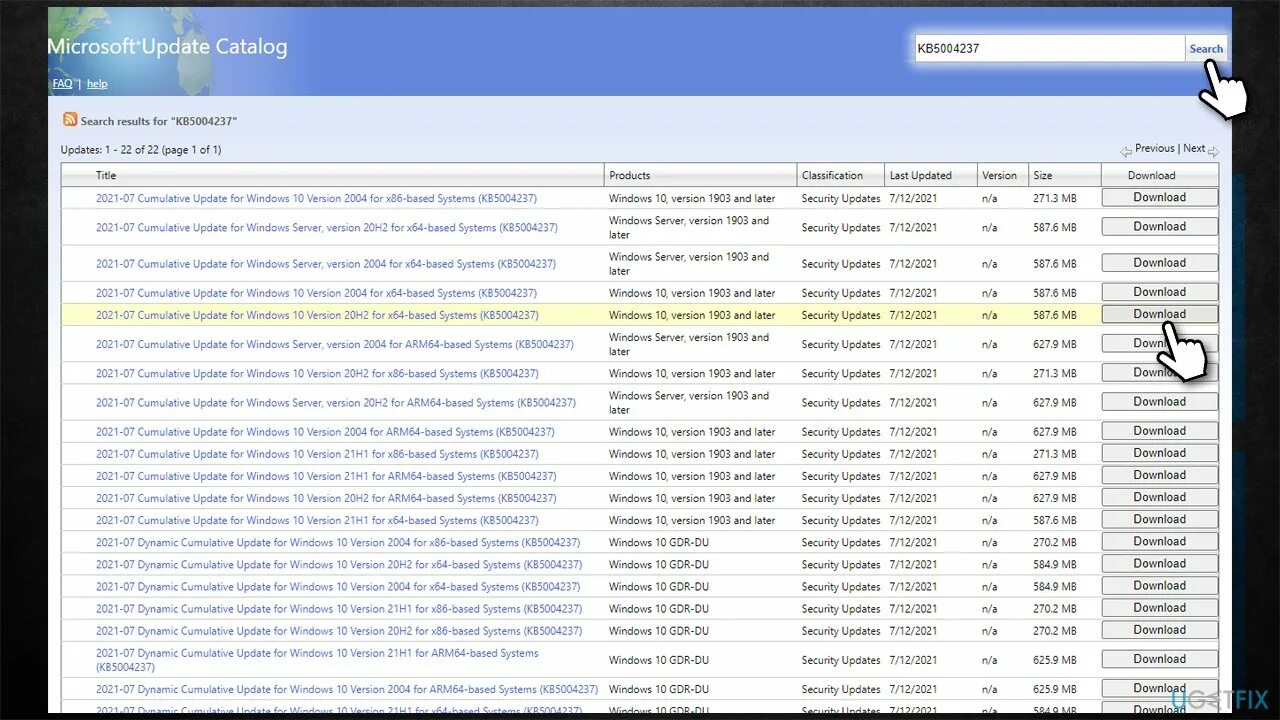Download Windows 10 Version 2004 ARM64 cumulative update
Viewport: 1280px width, 720px height.
pyautogui.click(x=1159, y=431)
